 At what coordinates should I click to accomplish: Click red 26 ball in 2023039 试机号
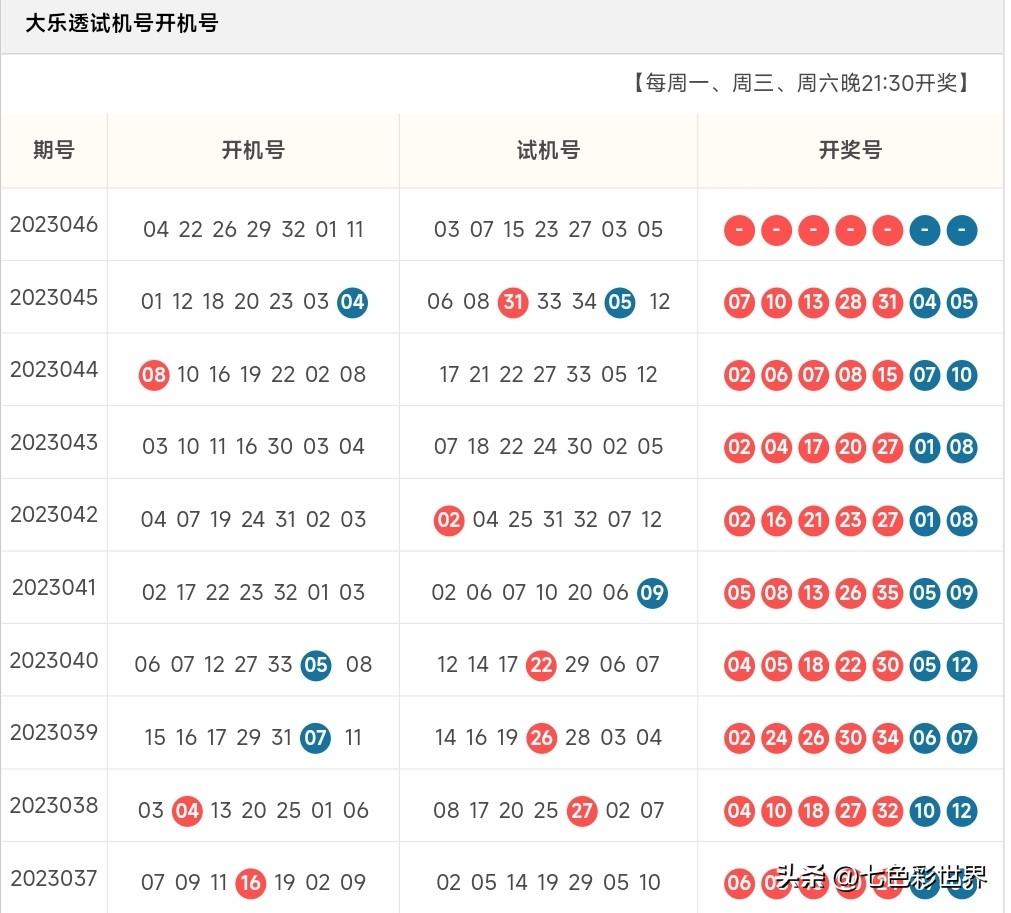pos(541,738)
